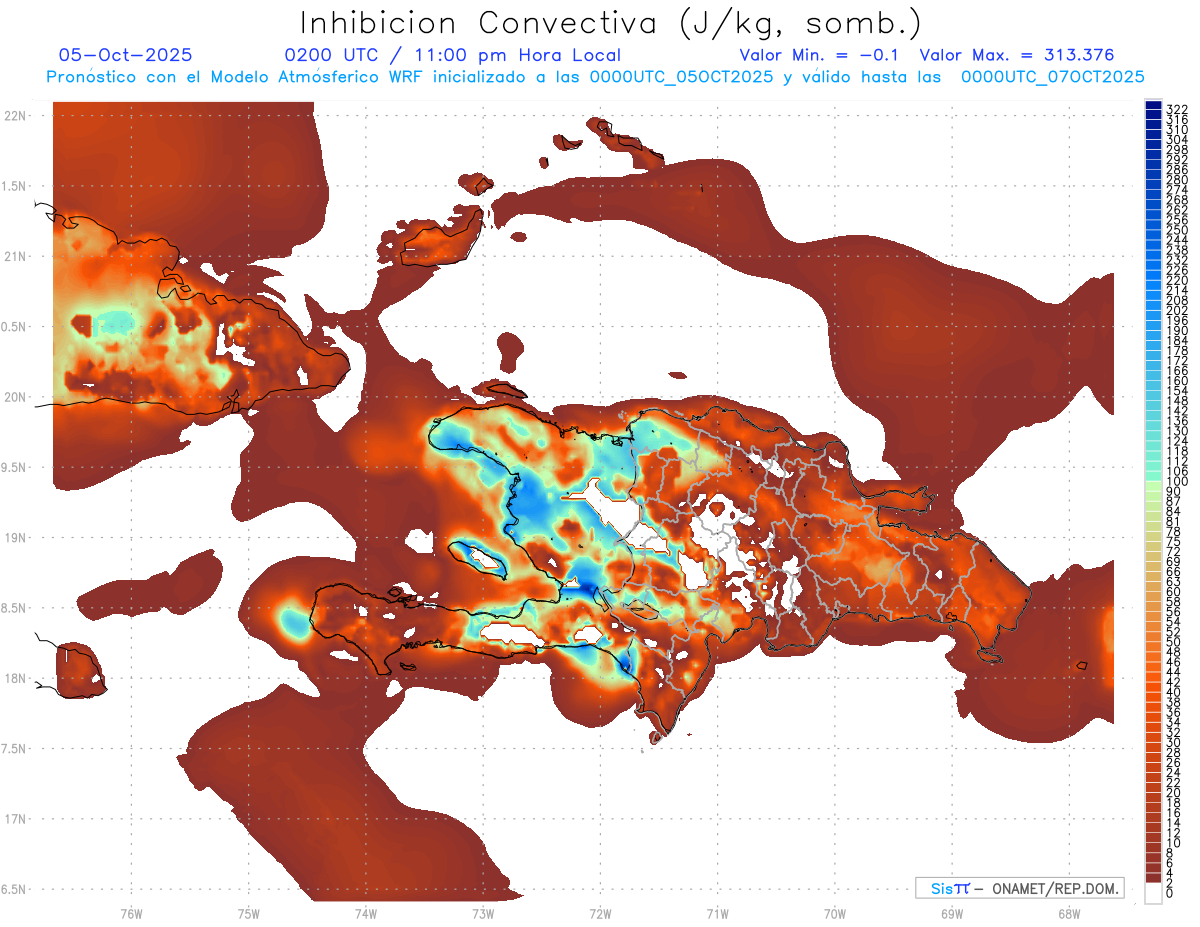Image resolution: width=1200 pixels, height=927 pixels.
Task: Click the "0" value on the color legend
Action: 1170,893
